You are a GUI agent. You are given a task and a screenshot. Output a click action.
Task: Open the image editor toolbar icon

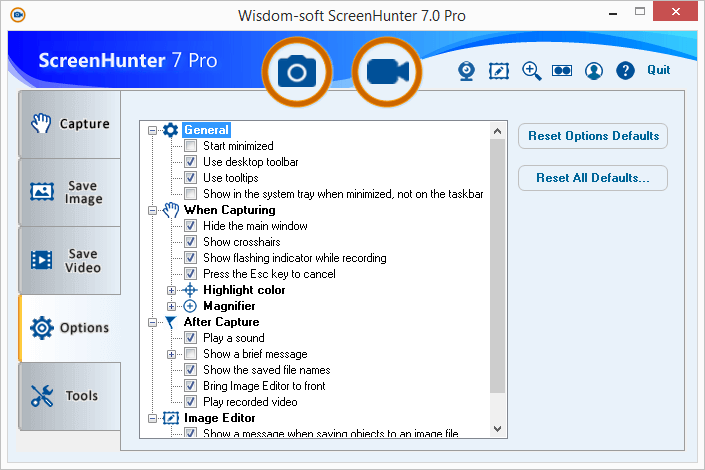pos(499,71)
